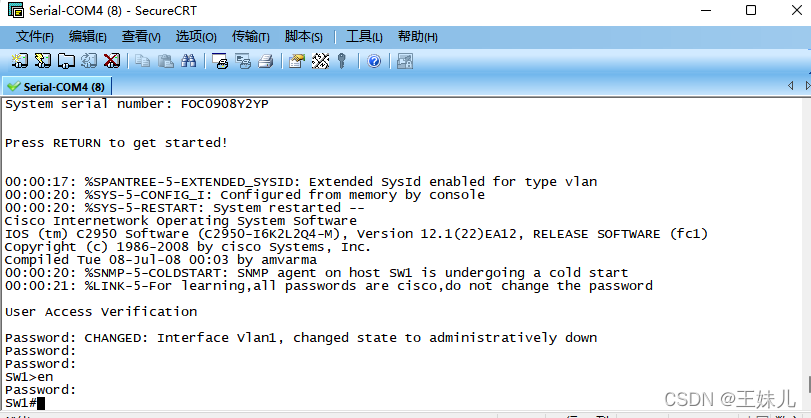Click the Print Screen toolbar icon
The height and width of the screenshot is (418, 811).
220,61
